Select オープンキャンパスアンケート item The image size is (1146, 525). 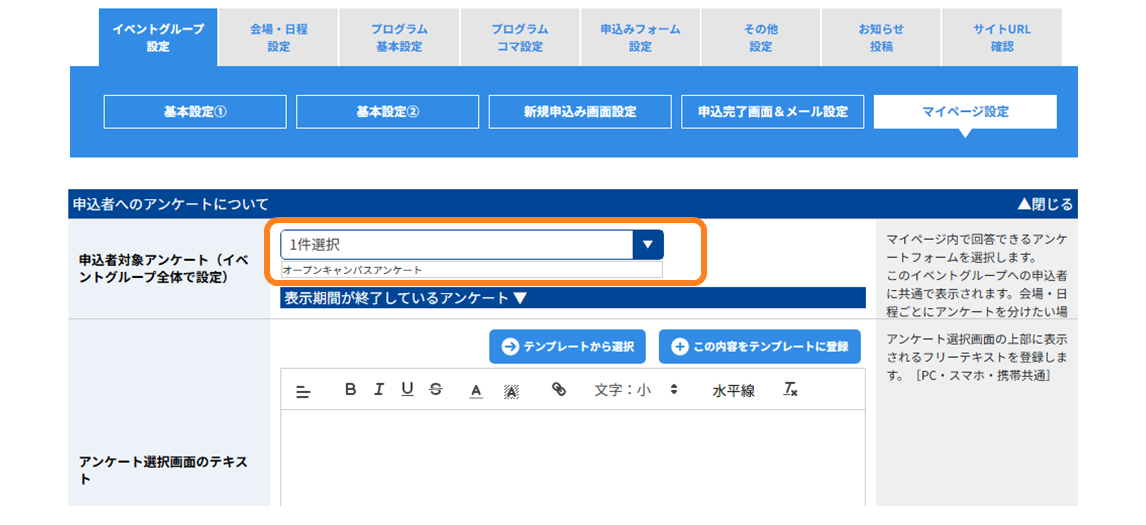(471, 270)
